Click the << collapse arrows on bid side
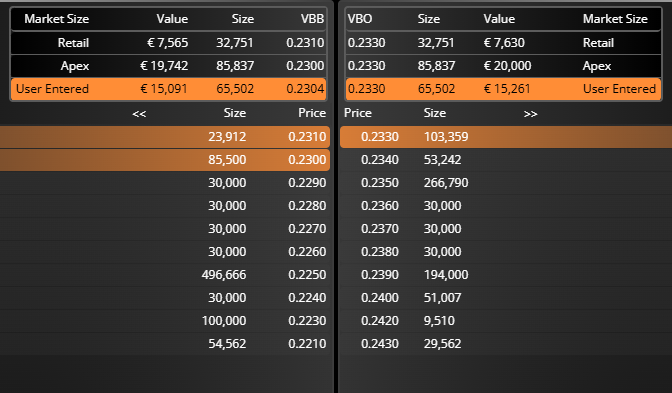The height and width of the screenshot is (393, 672). click(x=139, y=114)
